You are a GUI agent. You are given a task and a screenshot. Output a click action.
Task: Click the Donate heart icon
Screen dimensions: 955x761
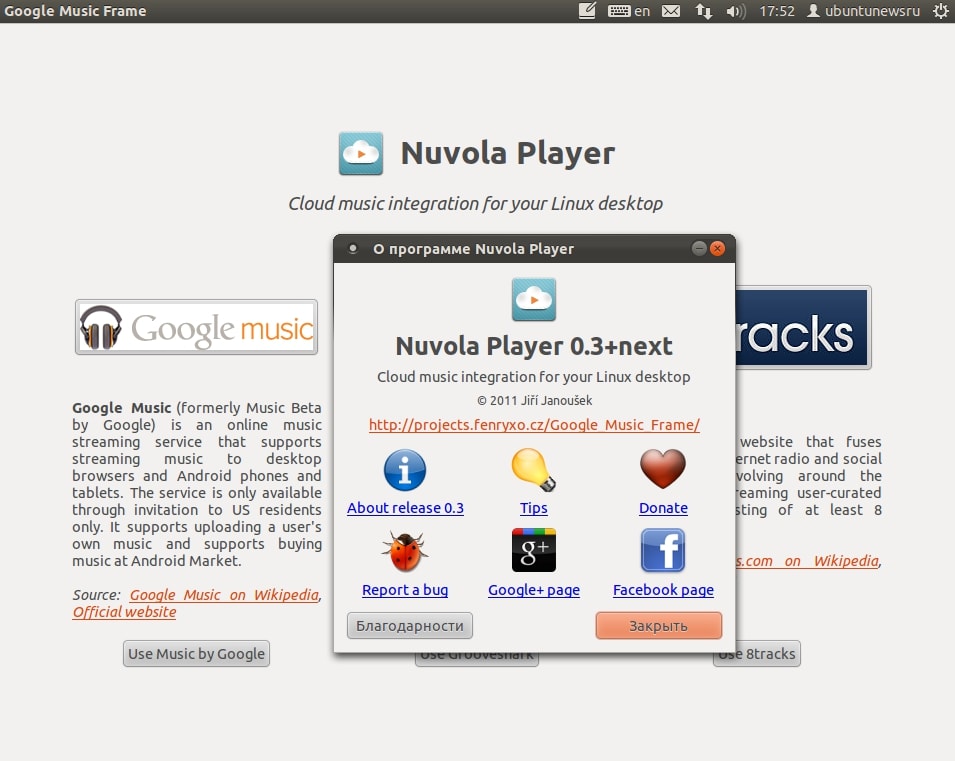[663, 469]
